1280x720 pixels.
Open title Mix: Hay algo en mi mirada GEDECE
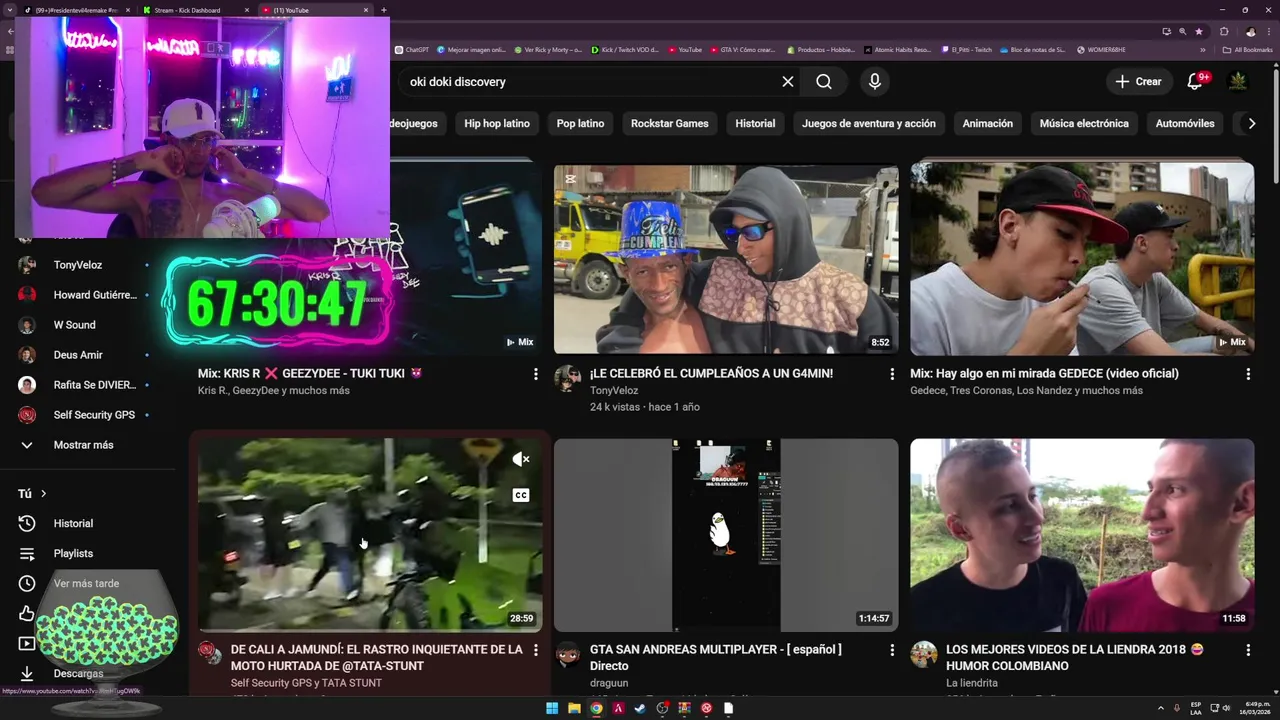click(1044, 373)
